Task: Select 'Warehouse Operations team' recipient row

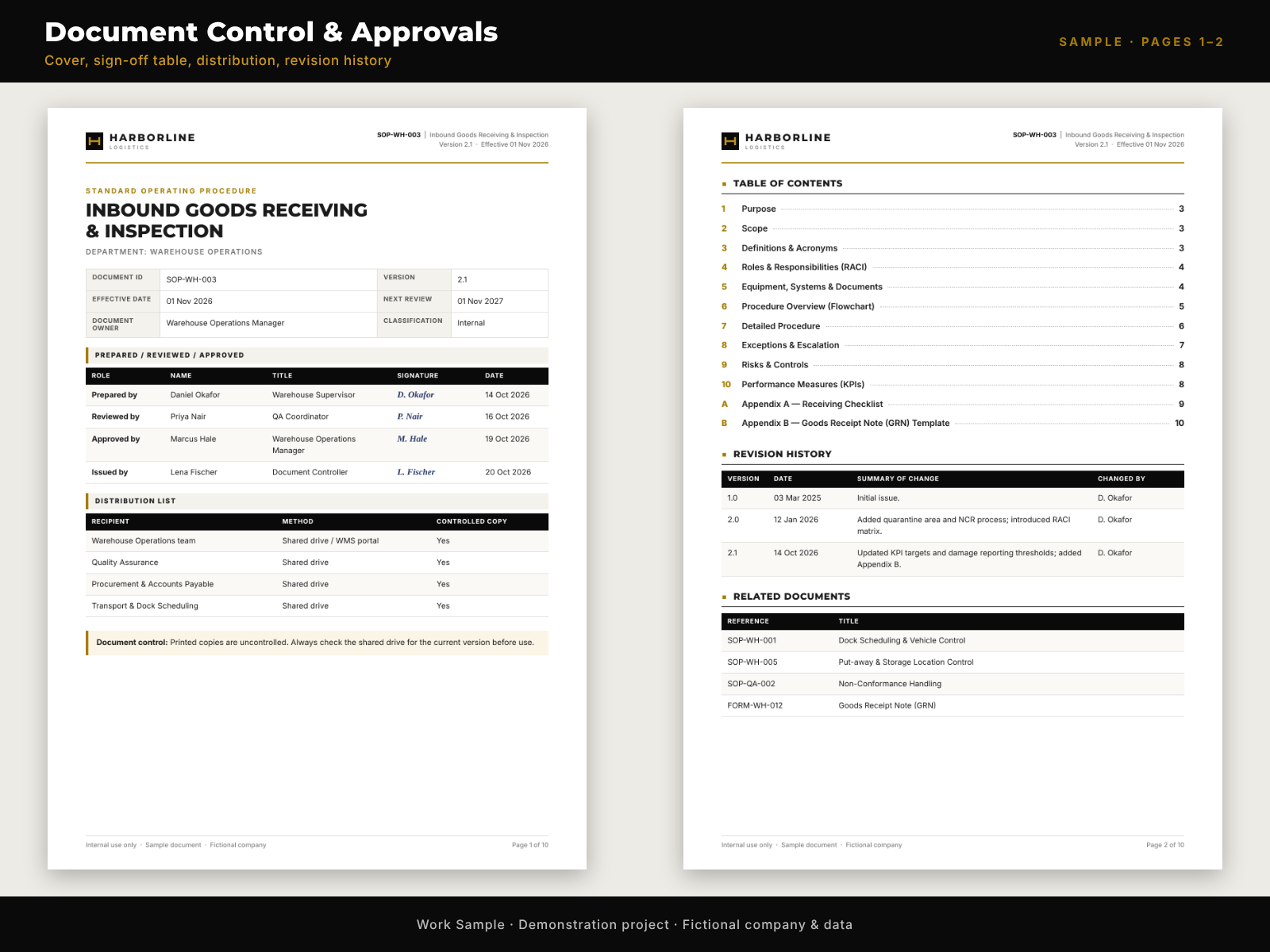Action: [317, 541]
